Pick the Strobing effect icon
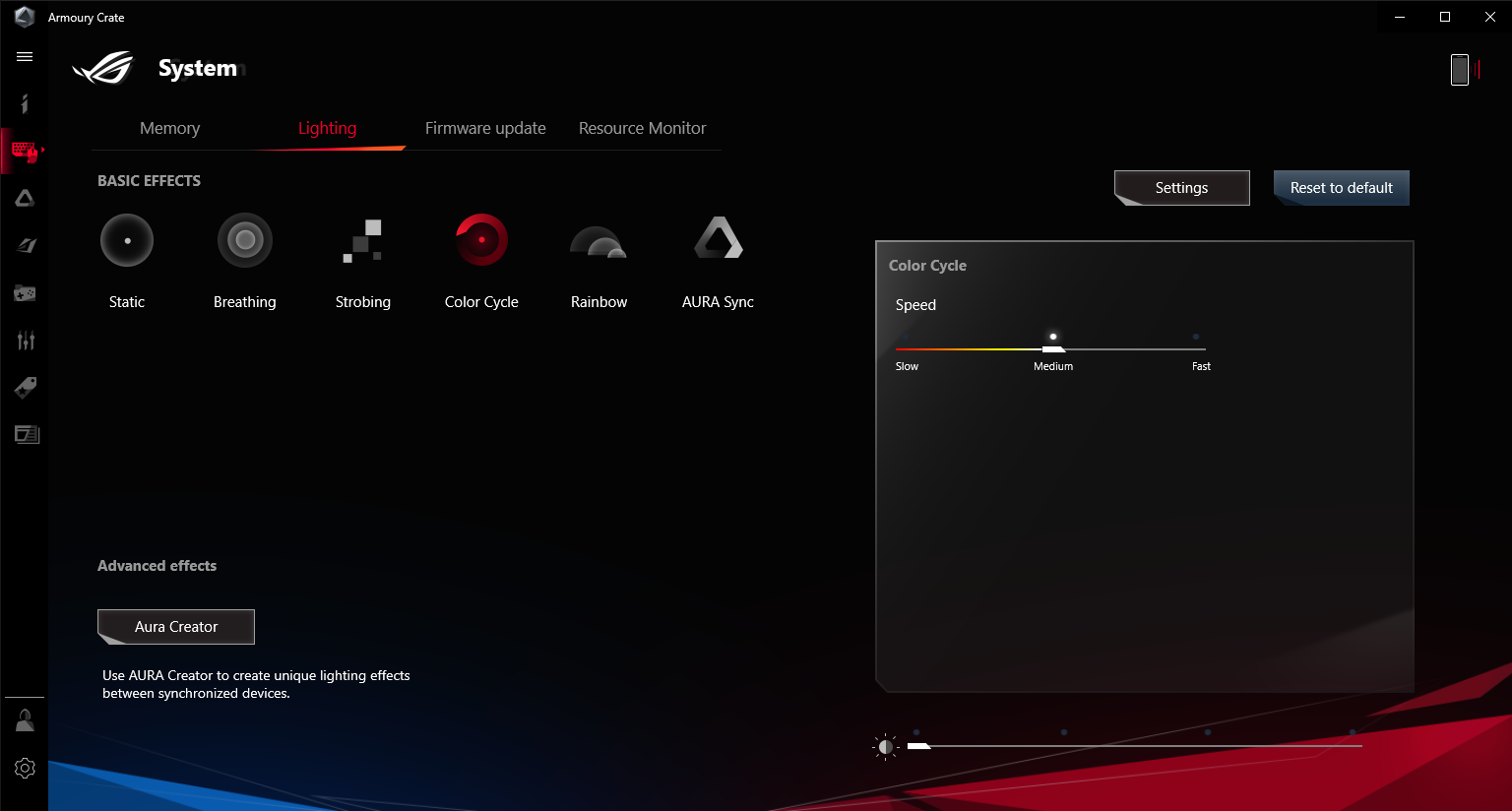Screen dimensions: 1512x811 coord(362,240)
